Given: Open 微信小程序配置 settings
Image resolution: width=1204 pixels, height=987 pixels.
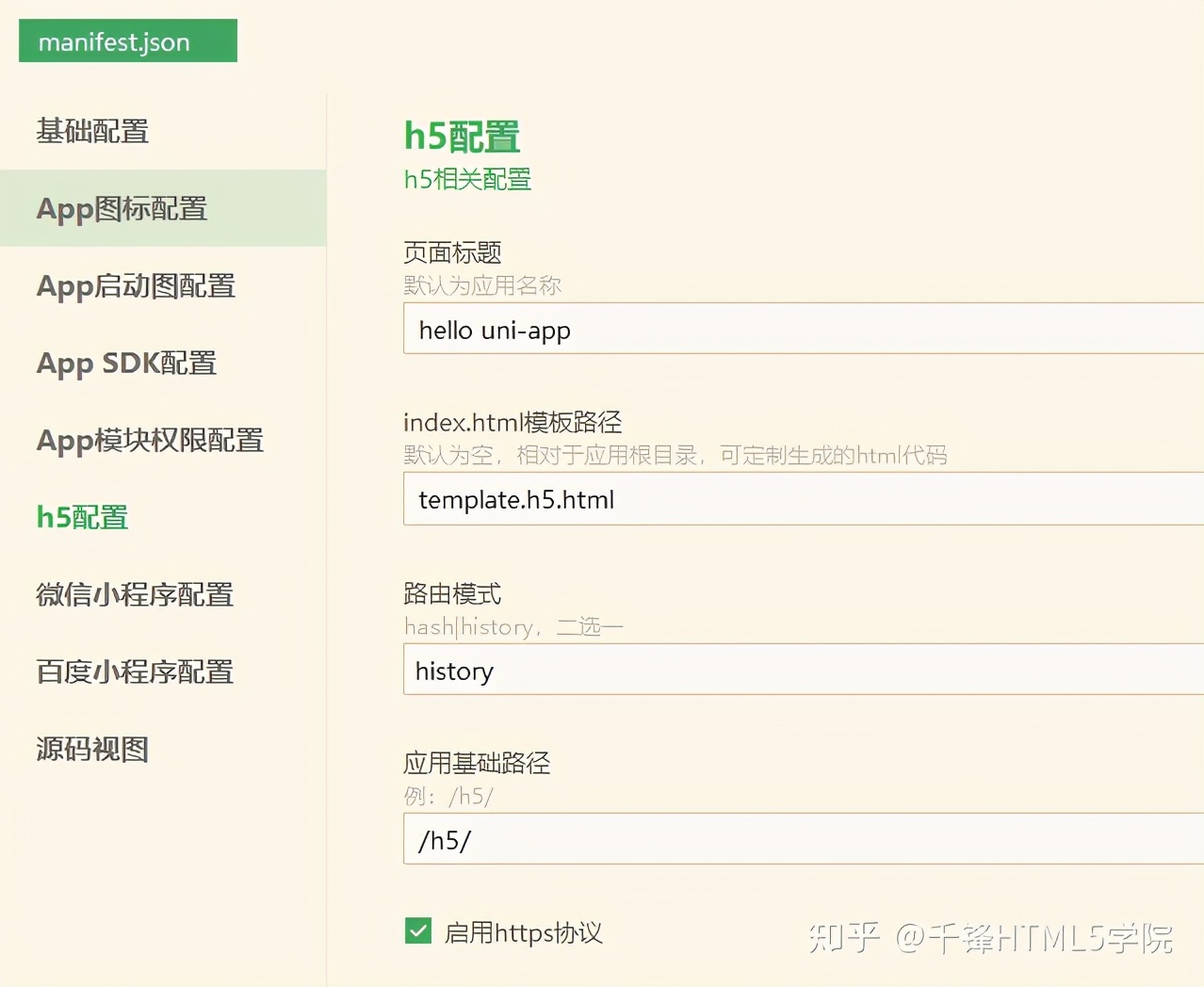Looking at the screenshot, I should click(133, 594).
